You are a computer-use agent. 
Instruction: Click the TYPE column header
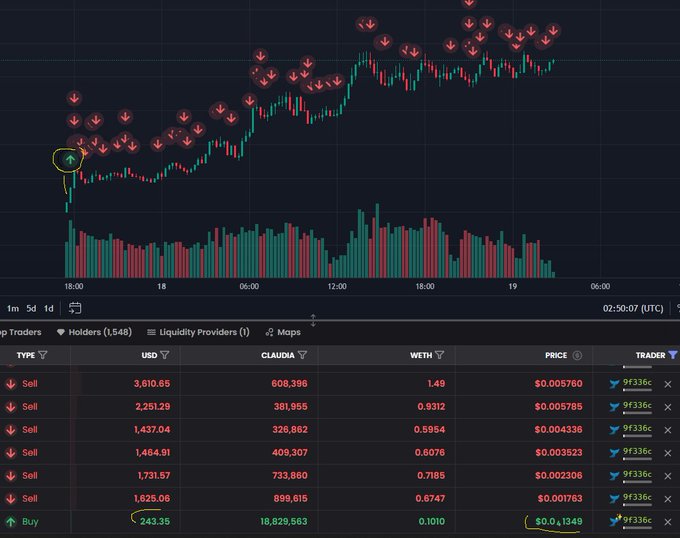tap(26, 355)
